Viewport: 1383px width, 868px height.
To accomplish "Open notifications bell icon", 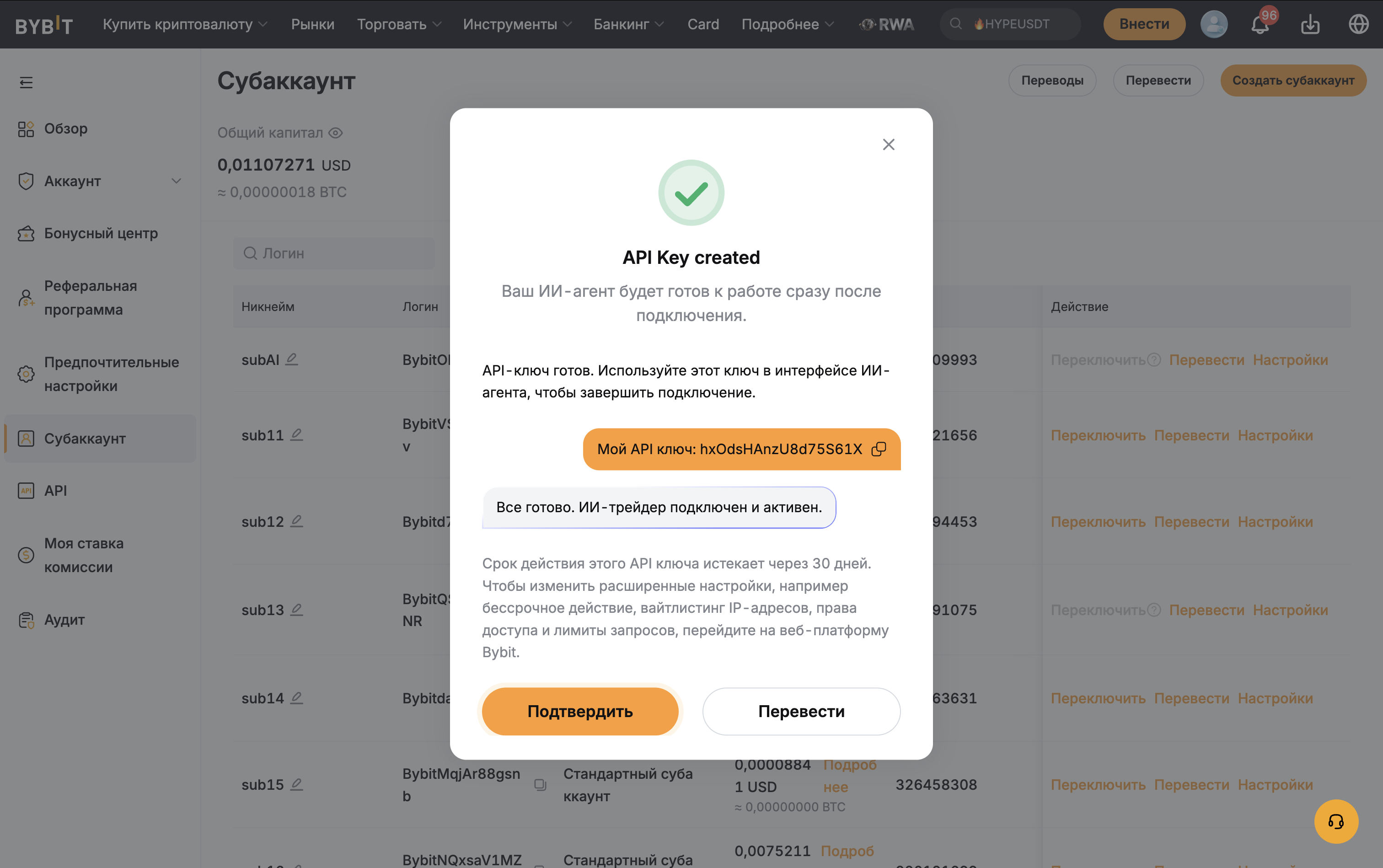I will [1260, 24].
